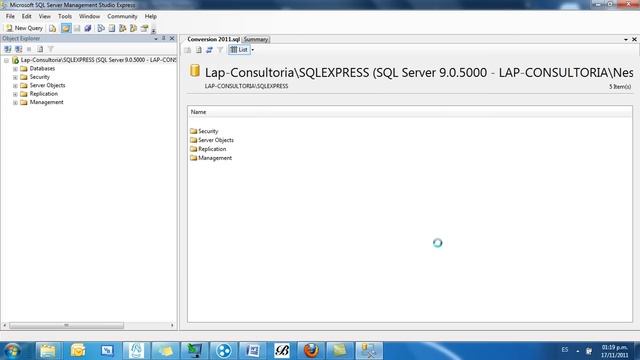
Task: Click the New Query toolbar button
Action: (24, 28)
